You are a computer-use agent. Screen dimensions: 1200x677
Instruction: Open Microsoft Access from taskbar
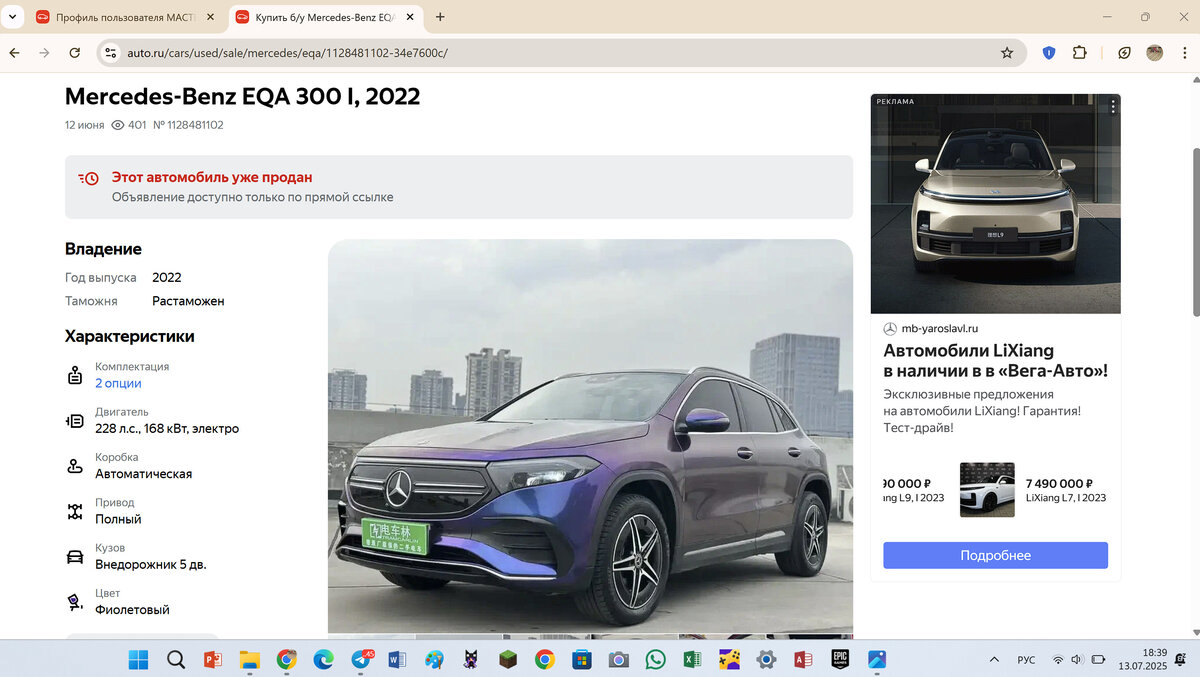[803, 659]
